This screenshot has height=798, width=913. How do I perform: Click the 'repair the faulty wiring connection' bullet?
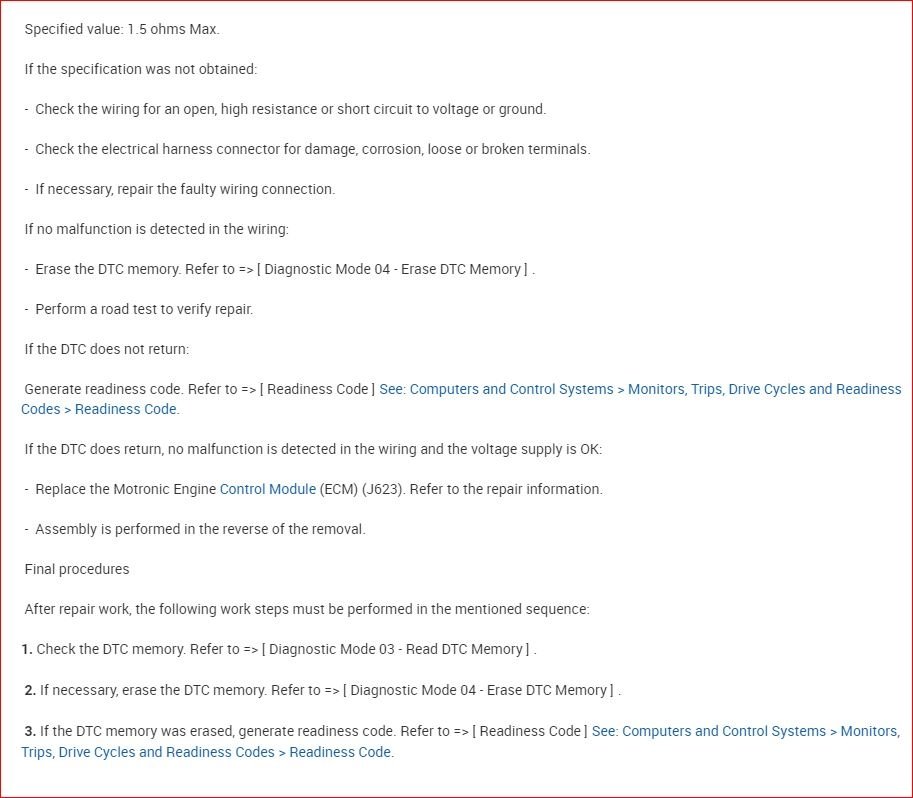pyautogui.click(x=185, y=189)
